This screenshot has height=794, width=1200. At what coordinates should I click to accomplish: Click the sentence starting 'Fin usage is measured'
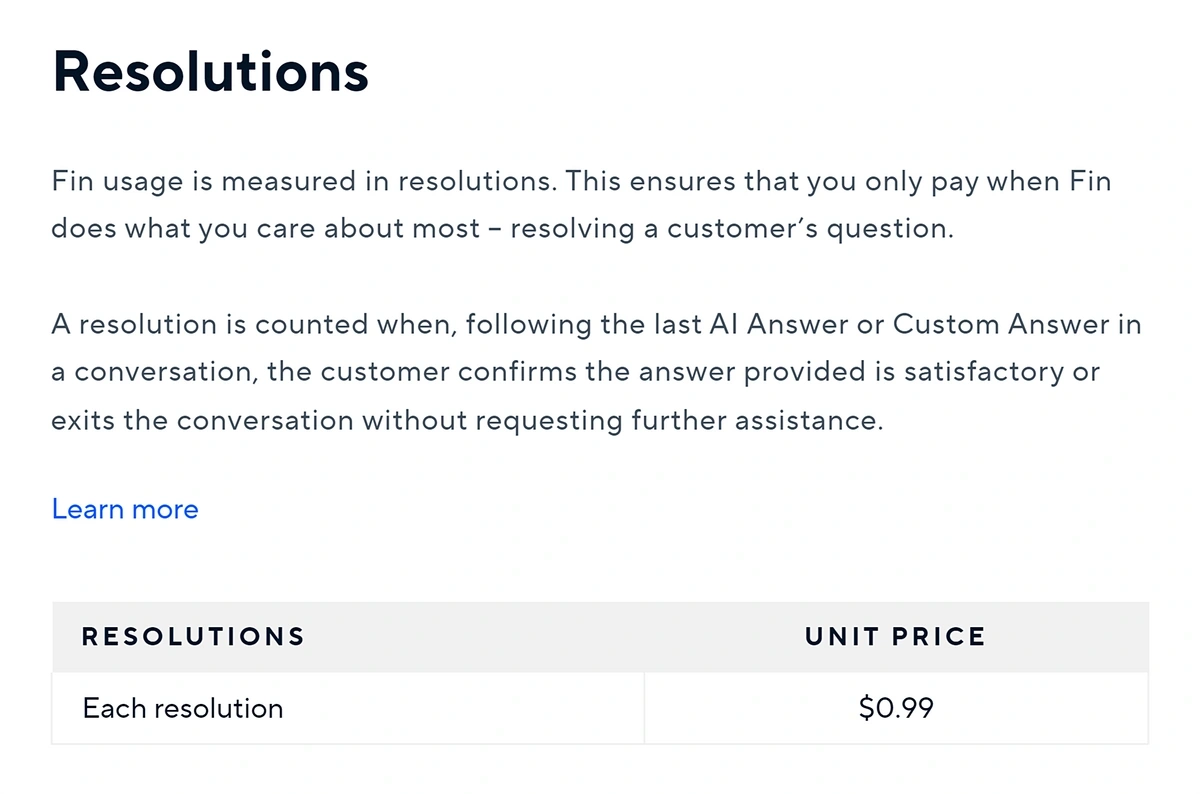click(302, 182)
